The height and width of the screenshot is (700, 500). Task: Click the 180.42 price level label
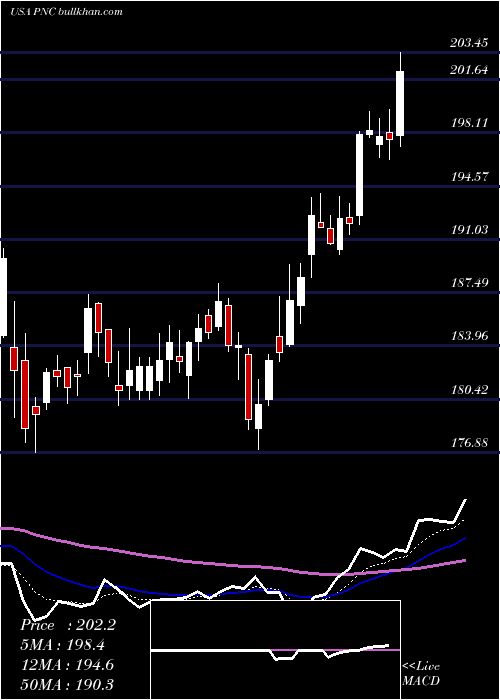pos(469,390)
